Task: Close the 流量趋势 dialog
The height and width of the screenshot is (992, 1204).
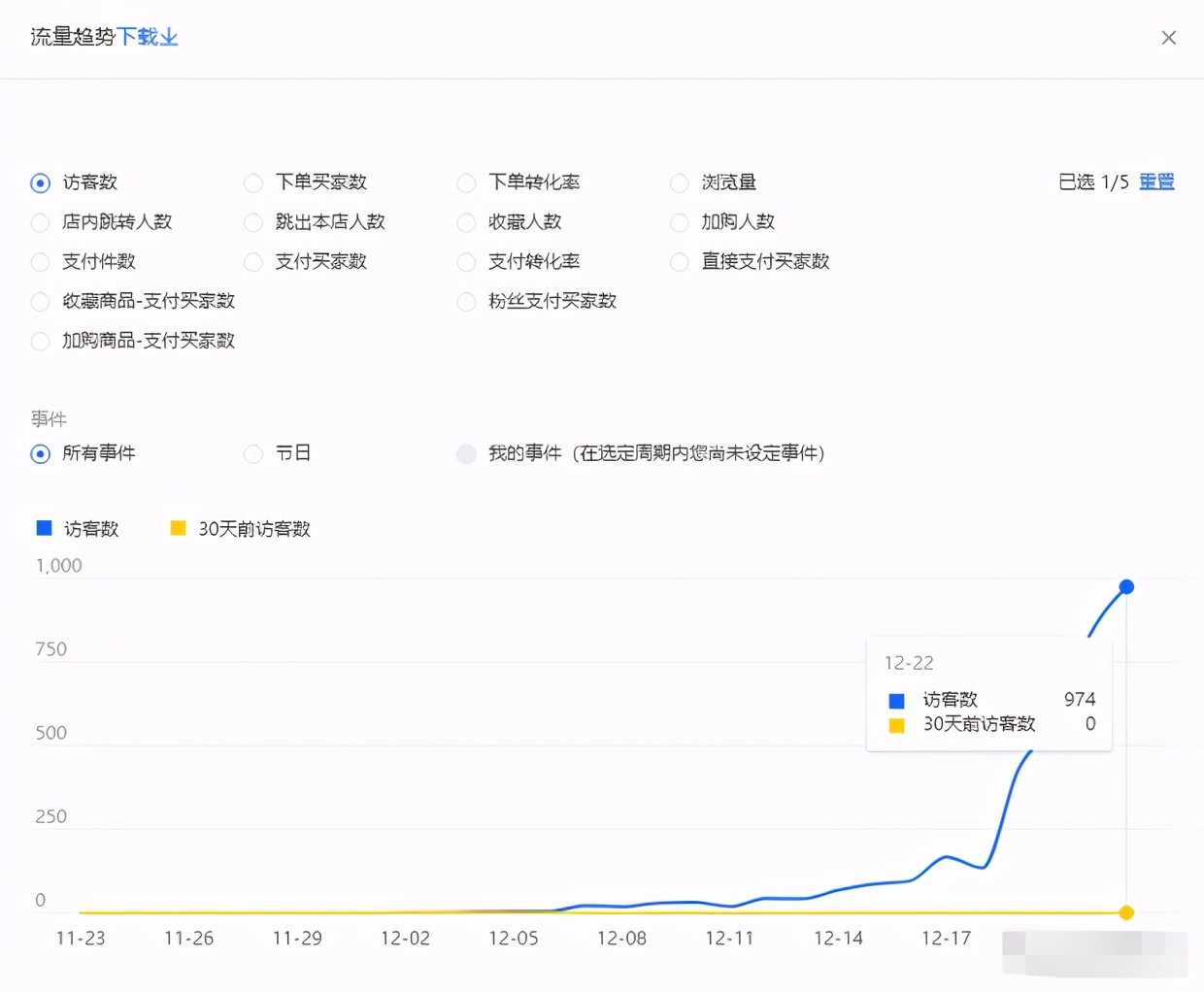Action: click(x=1169, y=38)
